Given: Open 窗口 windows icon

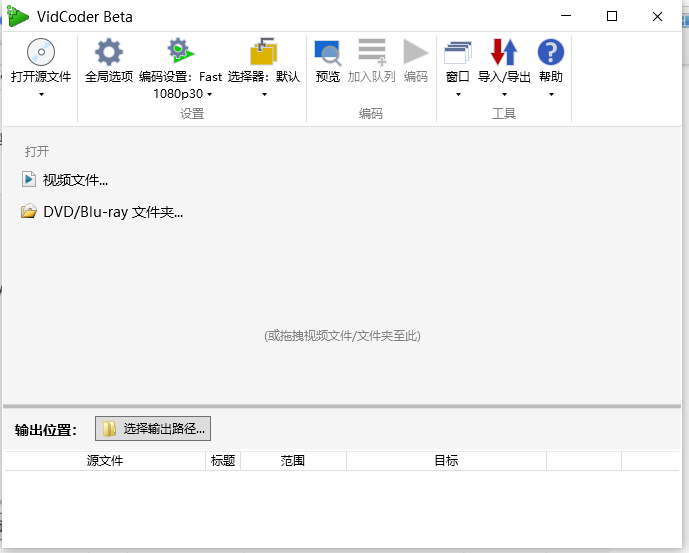Looking at the screenshot, I should (458, 52).
